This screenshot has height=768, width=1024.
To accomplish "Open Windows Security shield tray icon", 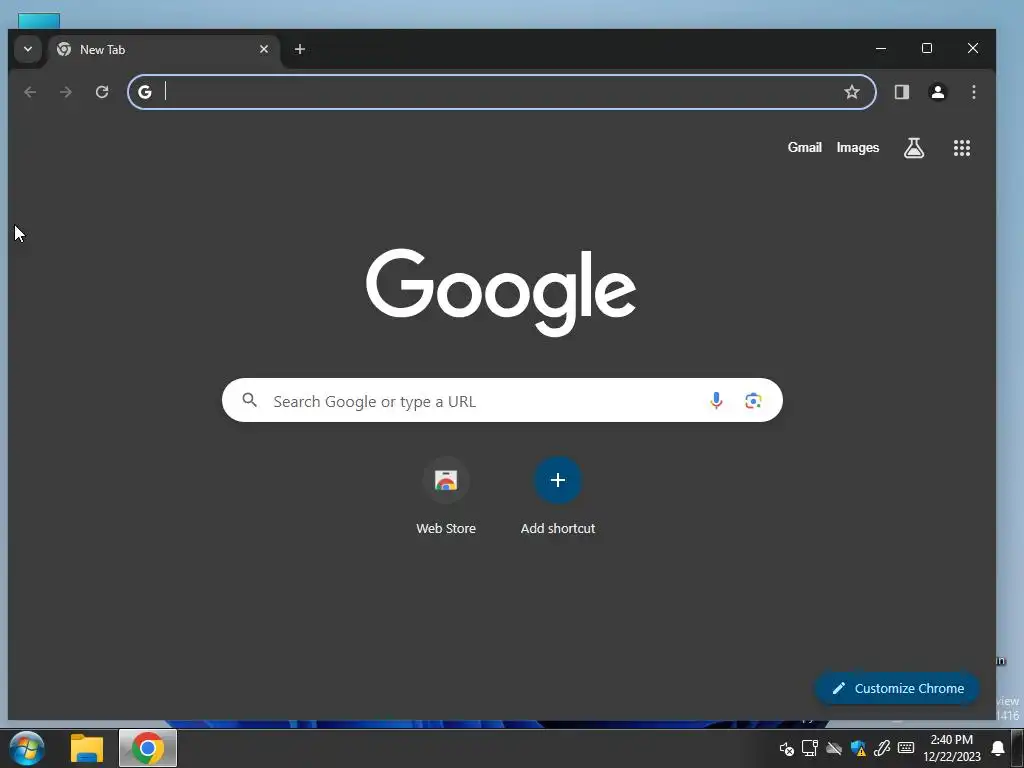I will tap(858, 748).
